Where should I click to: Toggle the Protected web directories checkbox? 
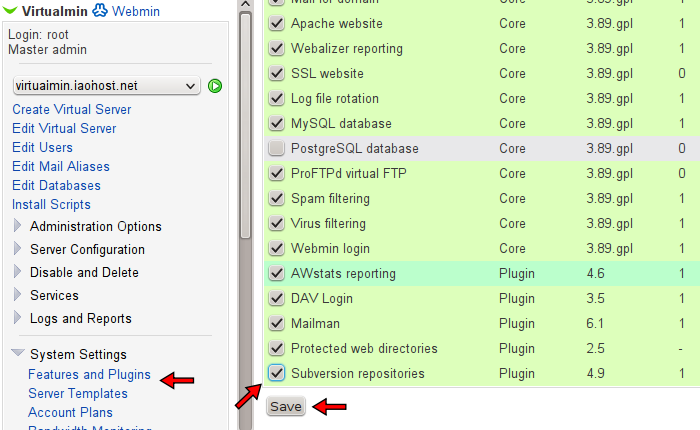click(x=277, y=348)
